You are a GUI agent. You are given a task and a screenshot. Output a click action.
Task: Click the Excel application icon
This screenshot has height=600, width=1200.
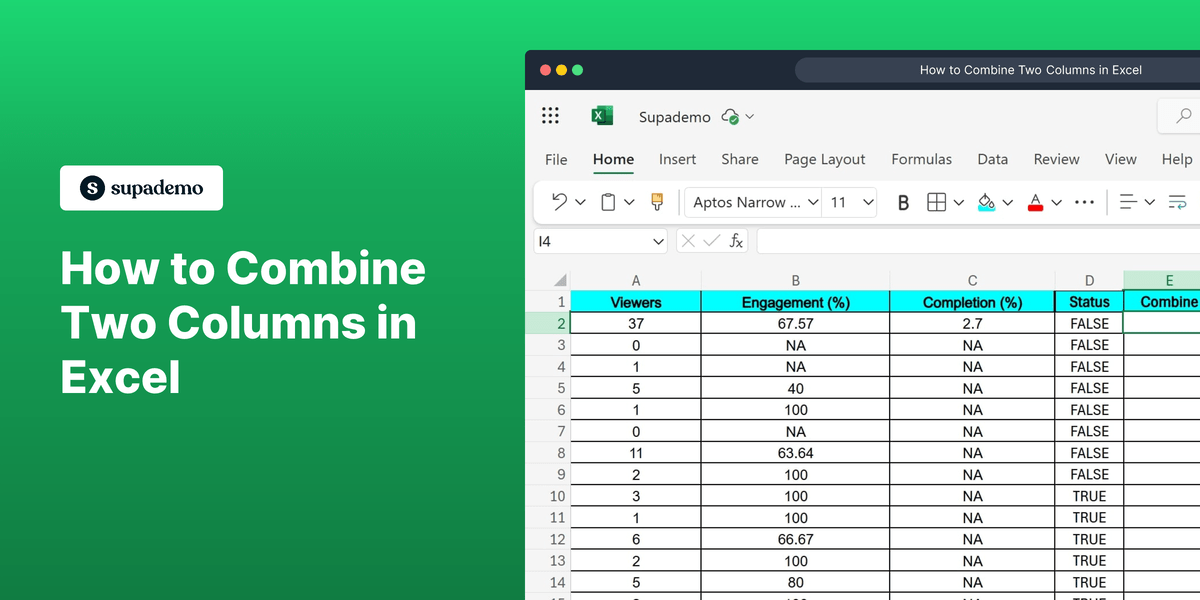(602, 115)
